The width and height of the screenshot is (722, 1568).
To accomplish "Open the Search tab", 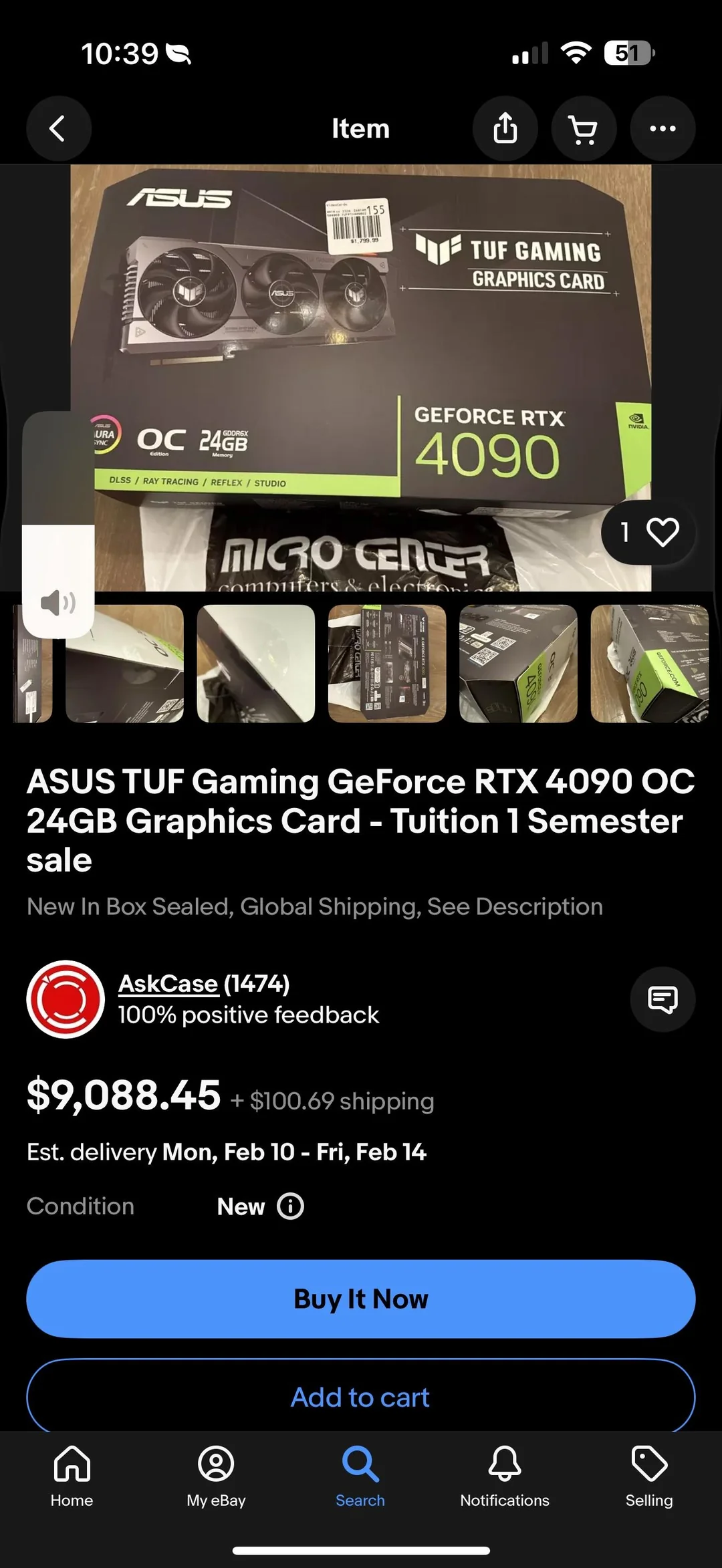I will coord(360,1476).
